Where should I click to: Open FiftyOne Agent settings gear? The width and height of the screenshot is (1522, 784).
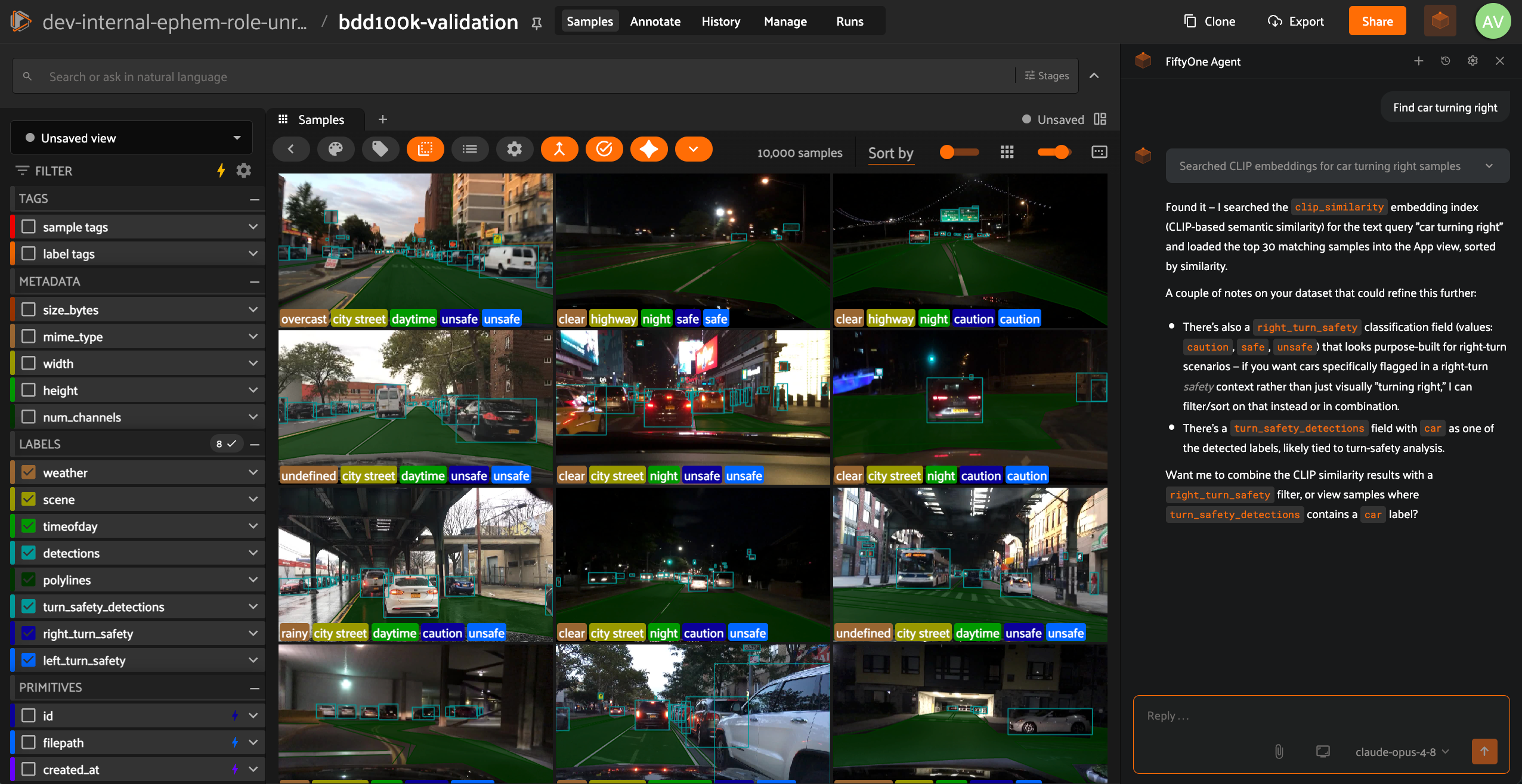coord(1473,61)
